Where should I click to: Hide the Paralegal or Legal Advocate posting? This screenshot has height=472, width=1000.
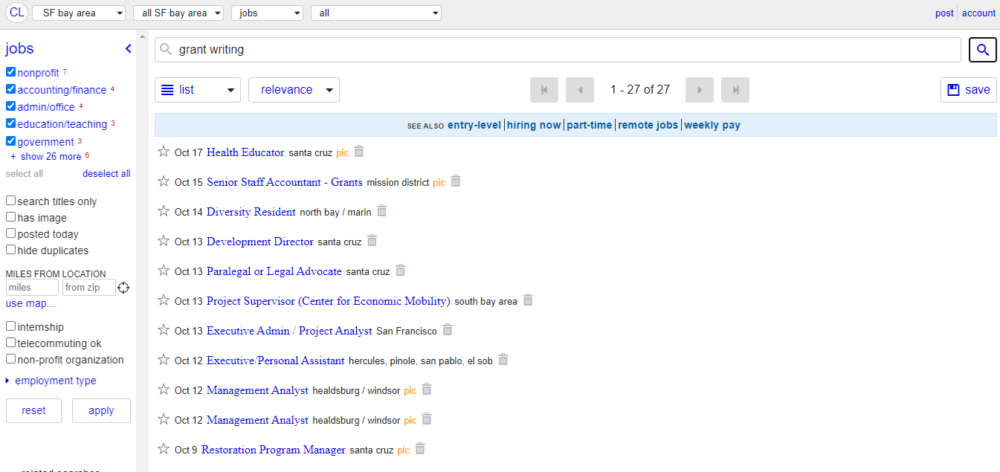pos(400,270)
